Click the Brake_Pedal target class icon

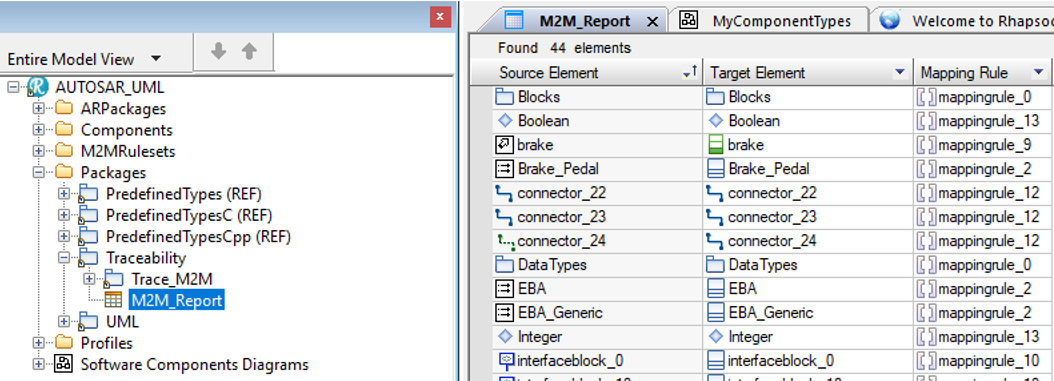click(717, 169)
